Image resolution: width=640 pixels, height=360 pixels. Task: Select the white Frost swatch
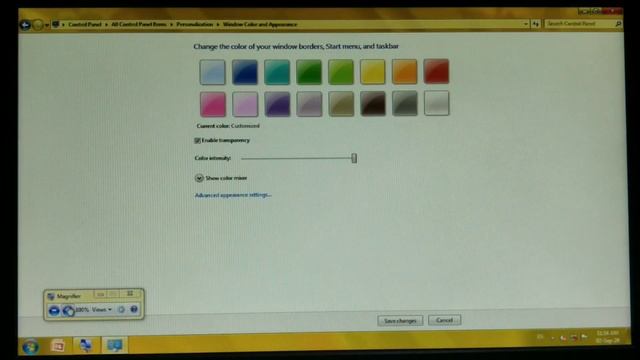point(437,103)
